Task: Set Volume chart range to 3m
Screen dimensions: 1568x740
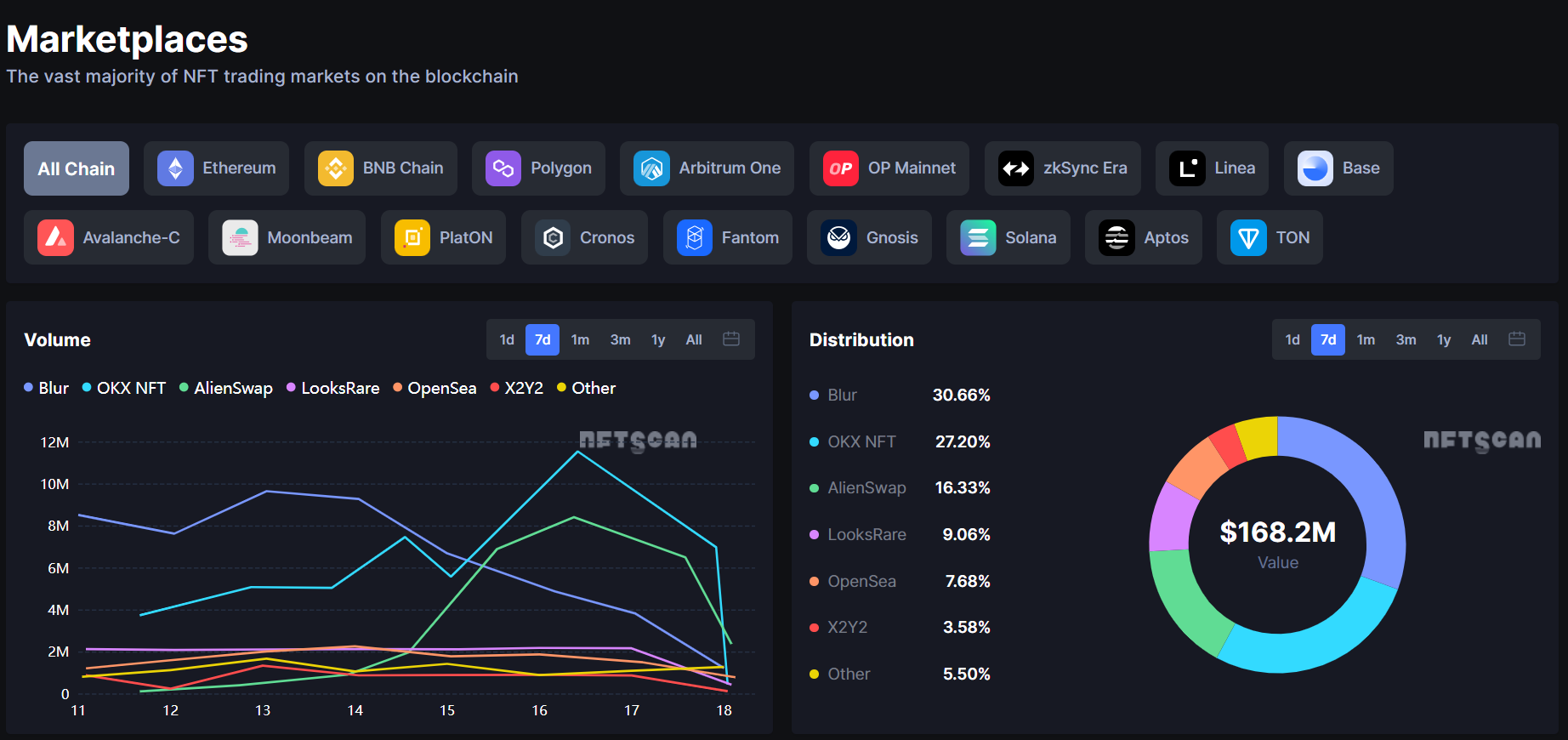Action: point(621,340)
